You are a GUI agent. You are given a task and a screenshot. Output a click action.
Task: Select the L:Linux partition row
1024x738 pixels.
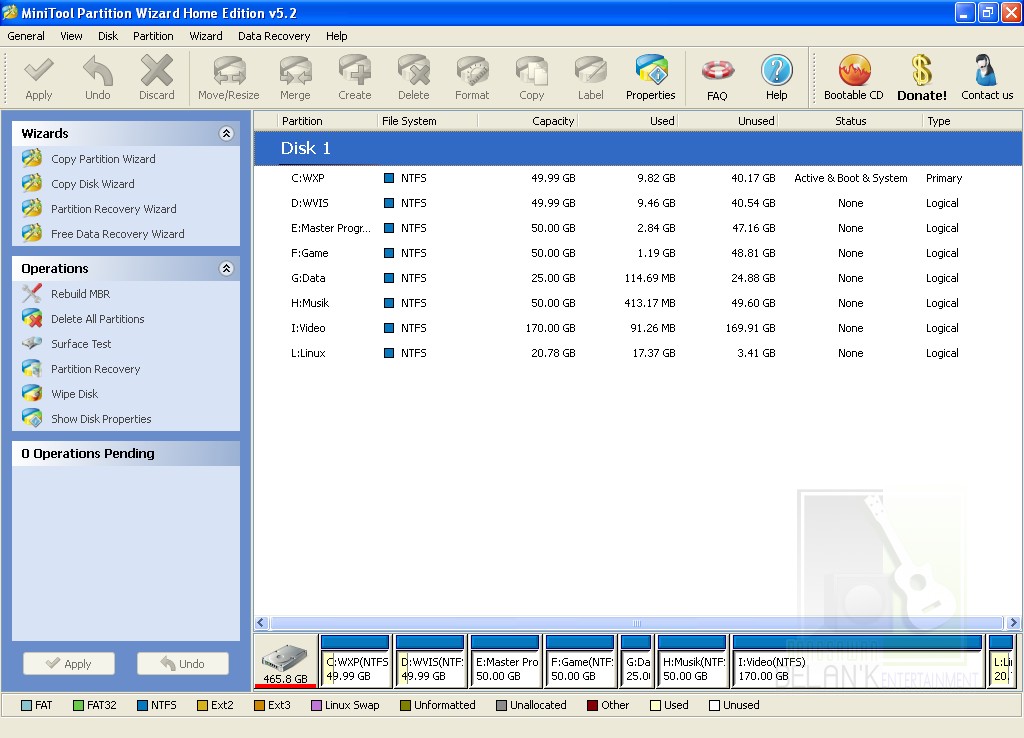pyautogui.click(x=638, y=353)
